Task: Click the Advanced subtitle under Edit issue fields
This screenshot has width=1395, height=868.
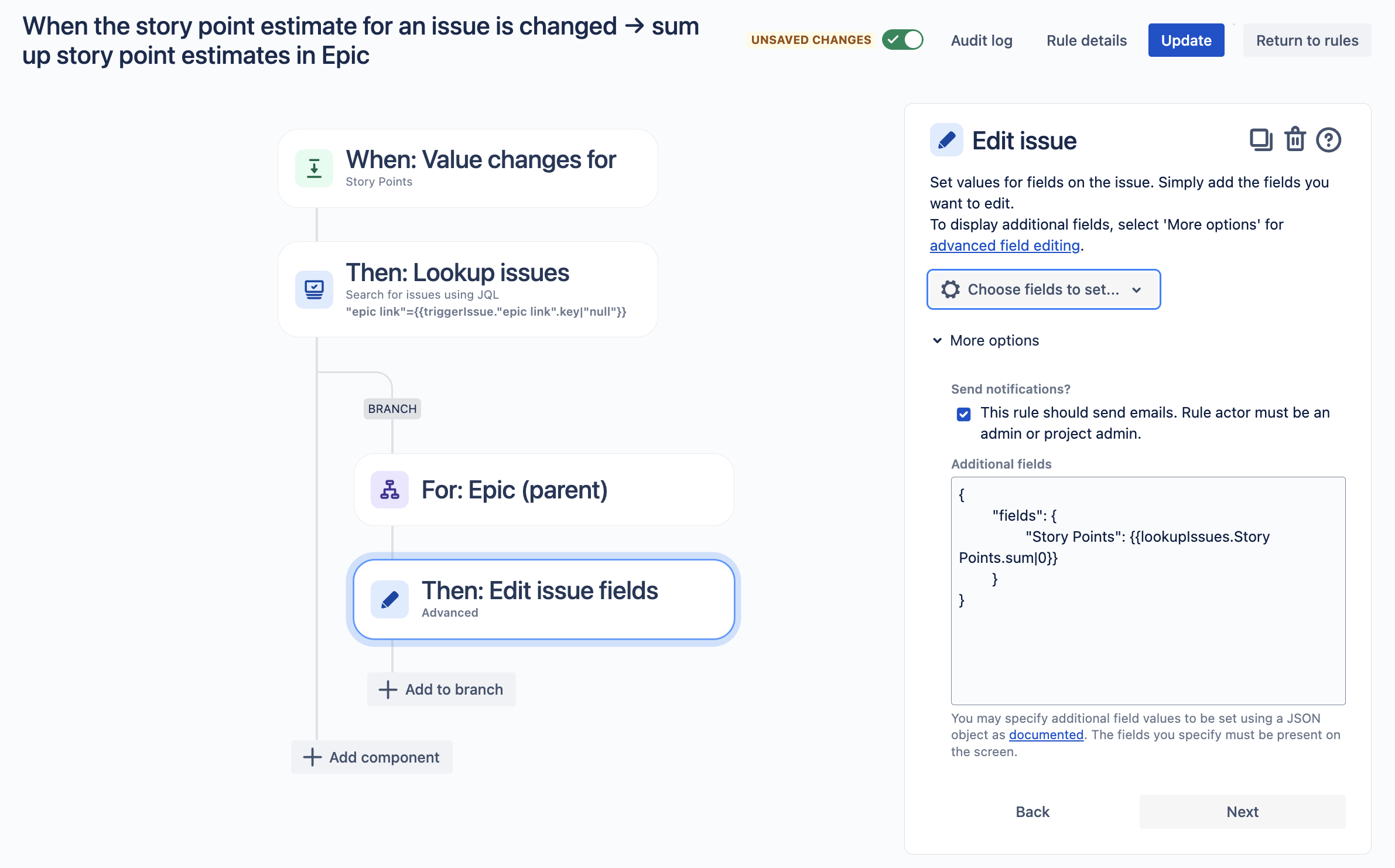Action: point(450,613)
